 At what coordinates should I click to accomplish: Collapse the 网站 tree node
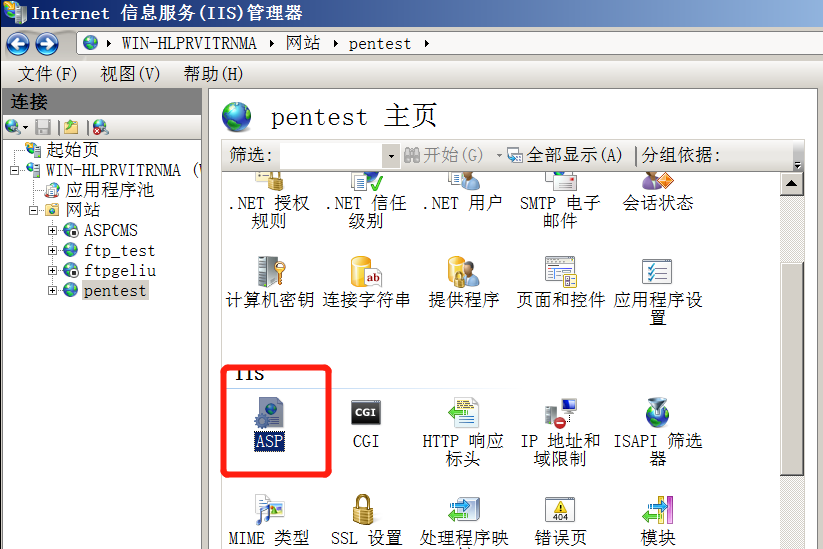(34, 210)
